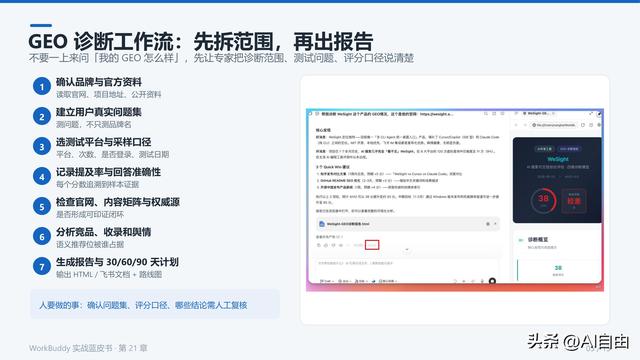Click the scroll-to-bottom arrow above chat input
Viewport: 640px width, 360px height.
[407, 249]
